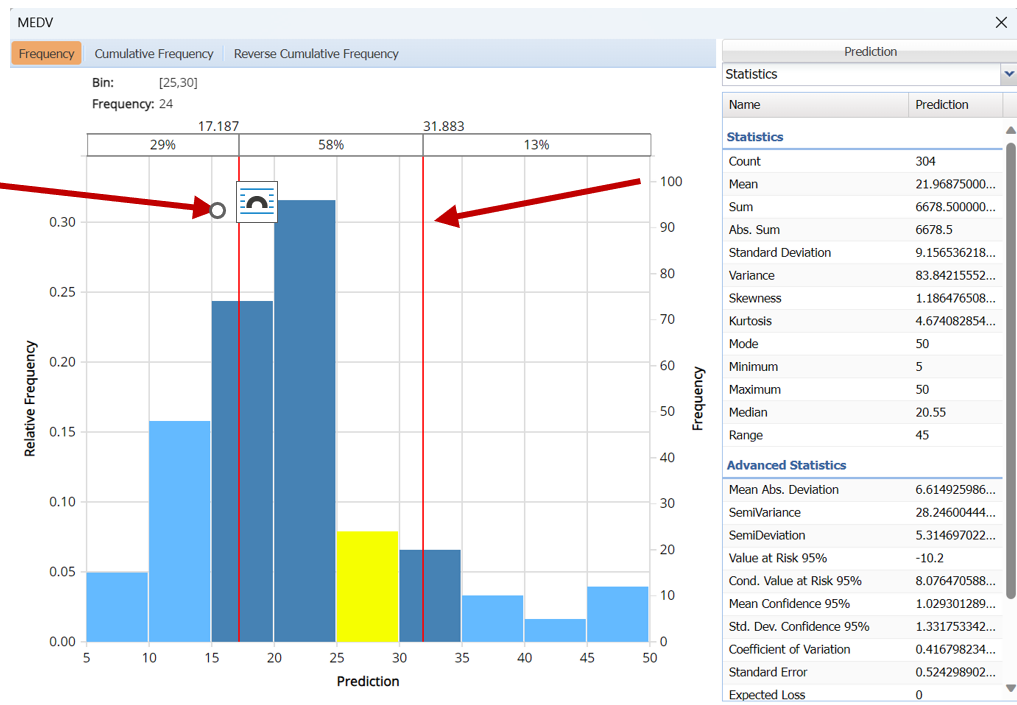Collapse the Statistics section header
This screenshot has height=705, width=1017.
pos(755,137)
